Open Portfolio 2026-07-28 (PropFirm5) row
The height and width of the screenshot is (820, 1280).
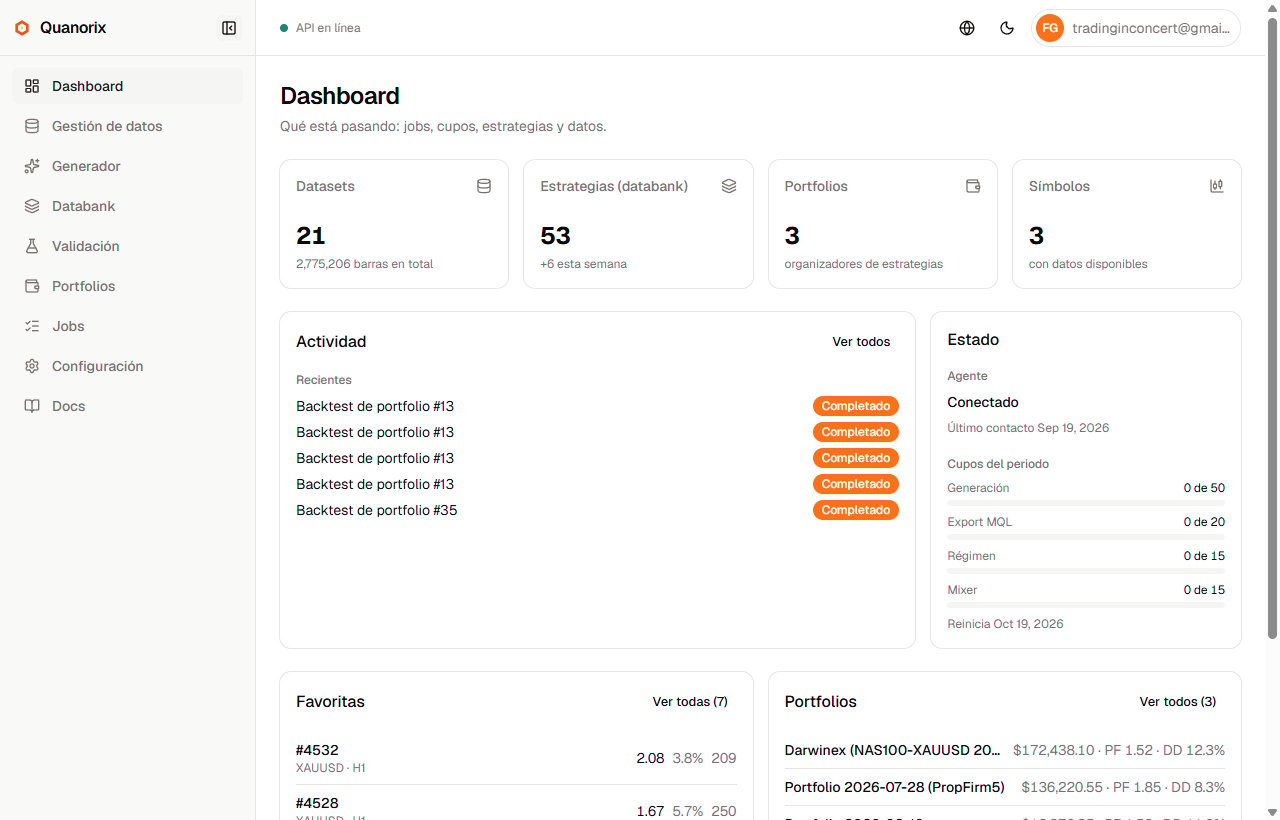click(x=1005, y=787)
